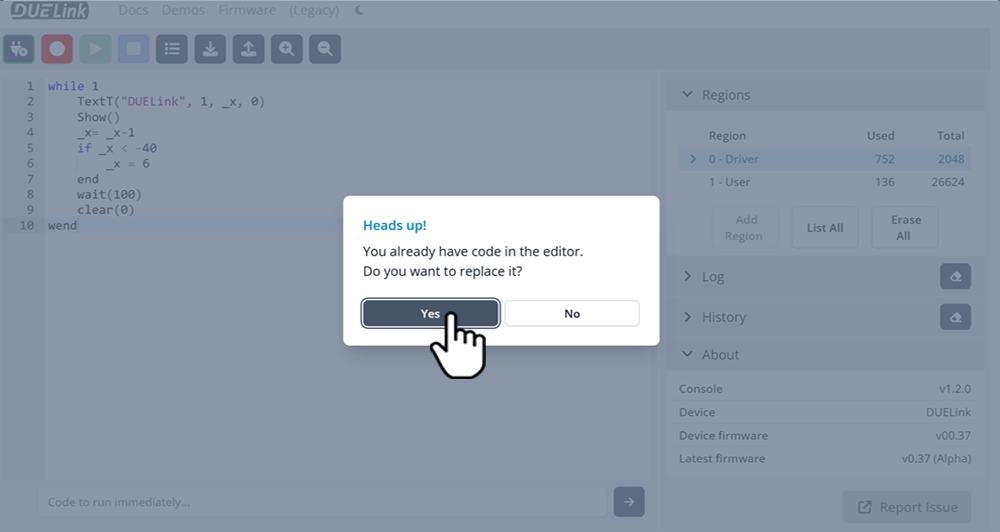Viewport: 1000px width, 532px height.
Task: Collapse the Regions panel
Action: pyautogui.click(x=687, y=95)
